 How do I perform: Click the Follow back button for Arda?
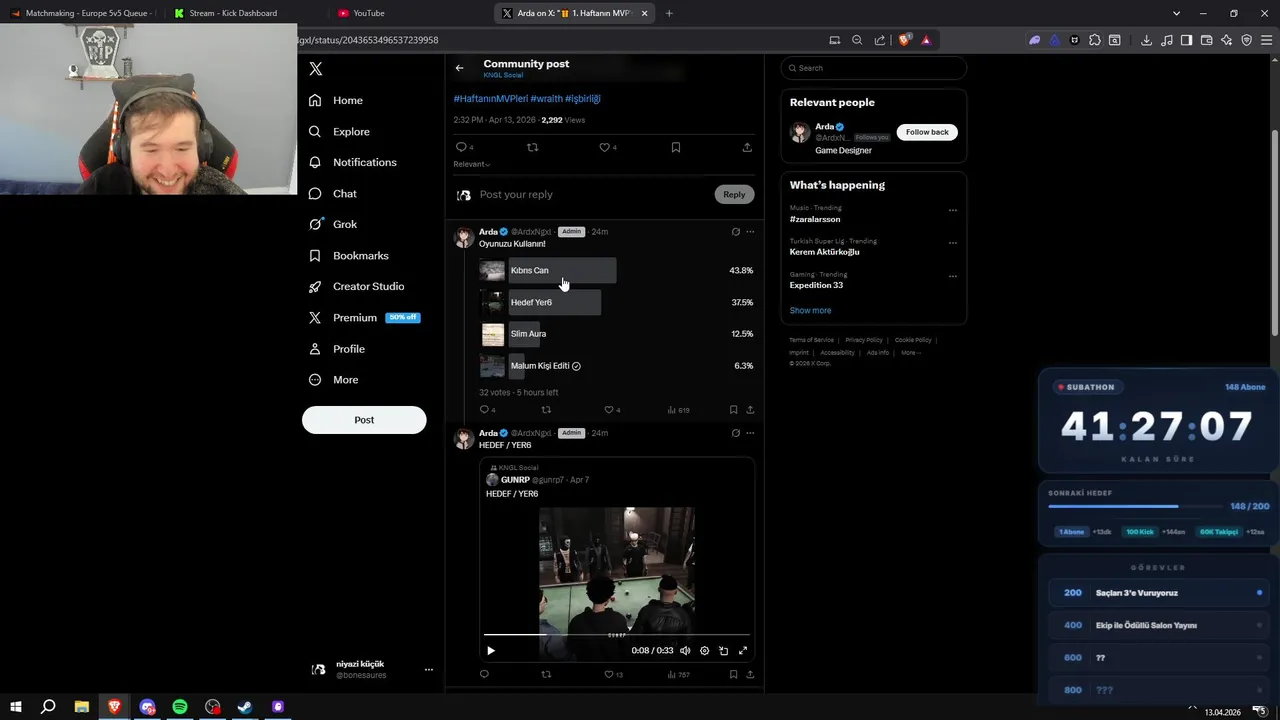[927, 132]
